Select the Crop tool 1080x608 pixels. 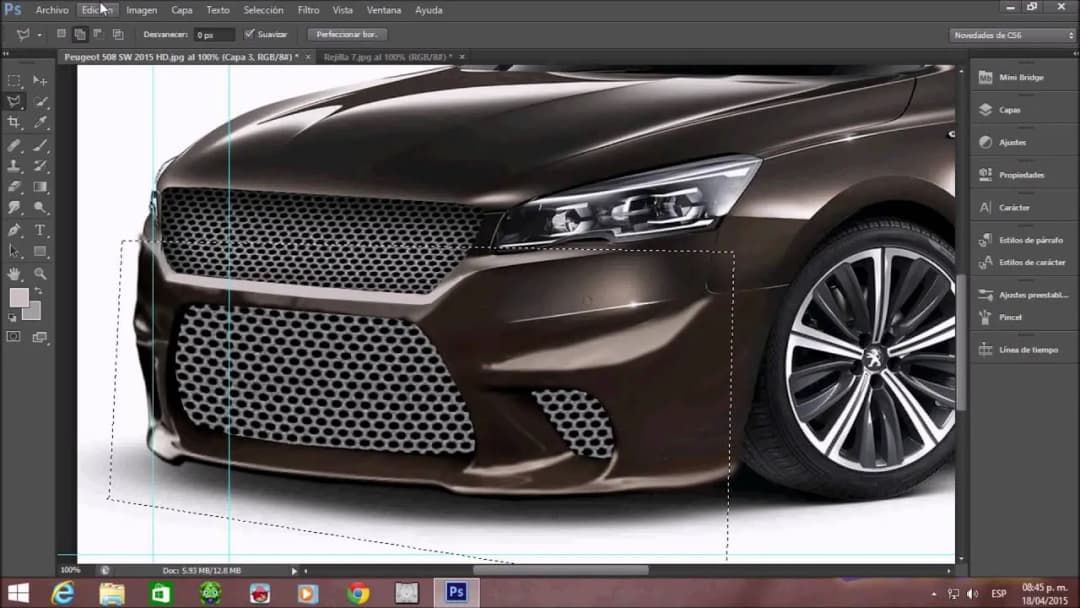click(x=13, y=122)
